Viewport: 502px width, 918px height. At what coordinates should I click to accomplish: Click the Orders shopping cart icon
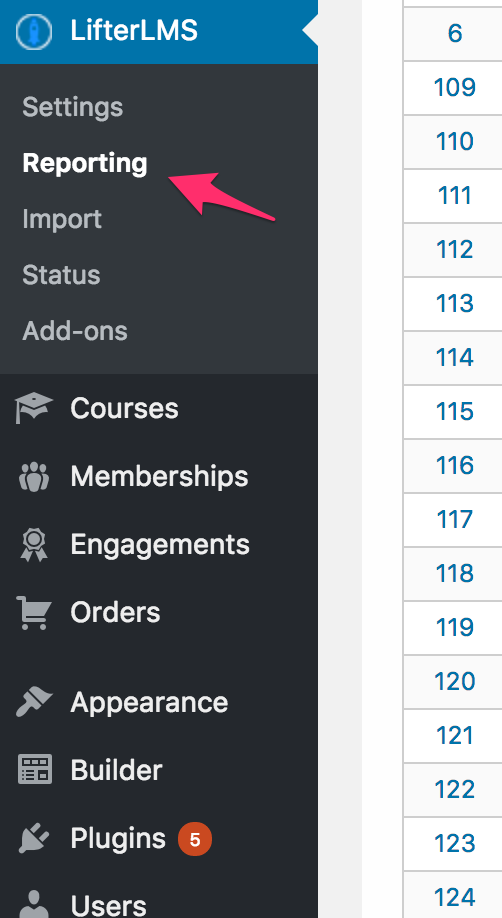34,612
